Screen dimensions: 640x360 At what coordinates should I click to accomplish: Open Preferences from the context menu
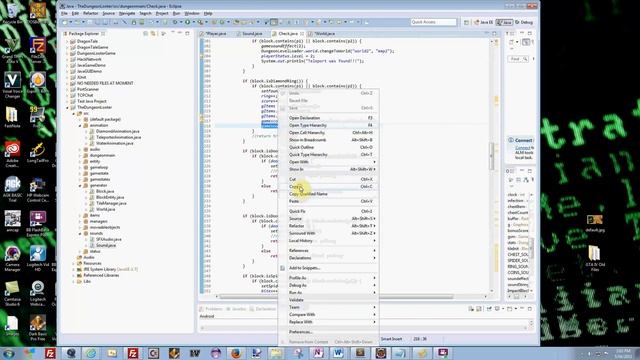[329, 332]
